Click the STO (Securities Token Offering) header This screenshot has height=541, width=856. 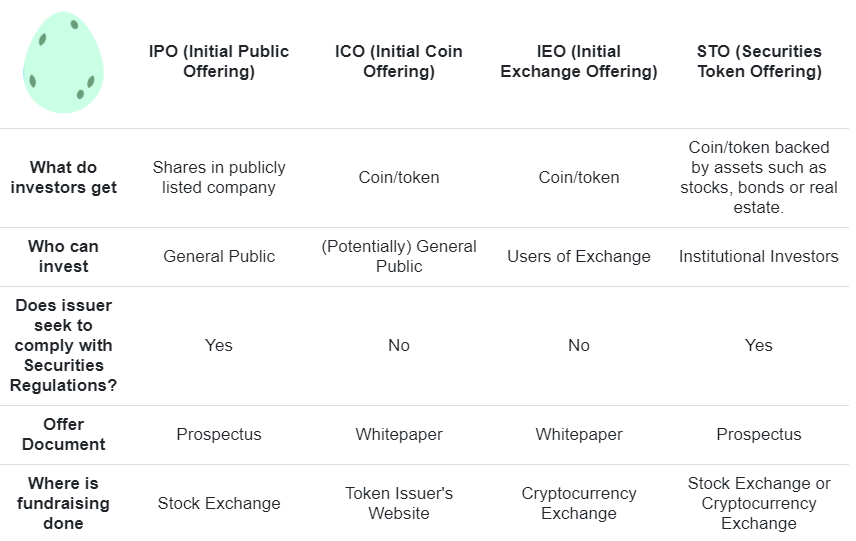[759, 61]
